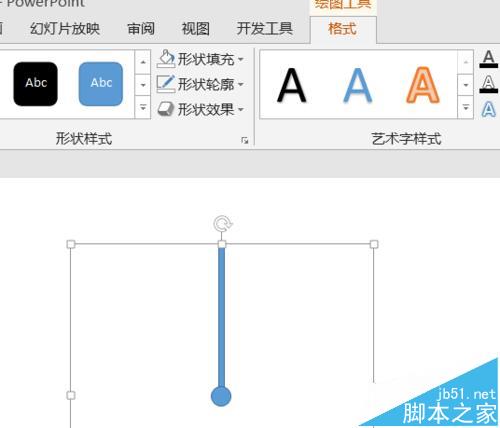The width and height of the screenshot is (500, 428).
Task: Apply the blue Abc shape style
Action: pyautogui.click(x=101, y=84)
